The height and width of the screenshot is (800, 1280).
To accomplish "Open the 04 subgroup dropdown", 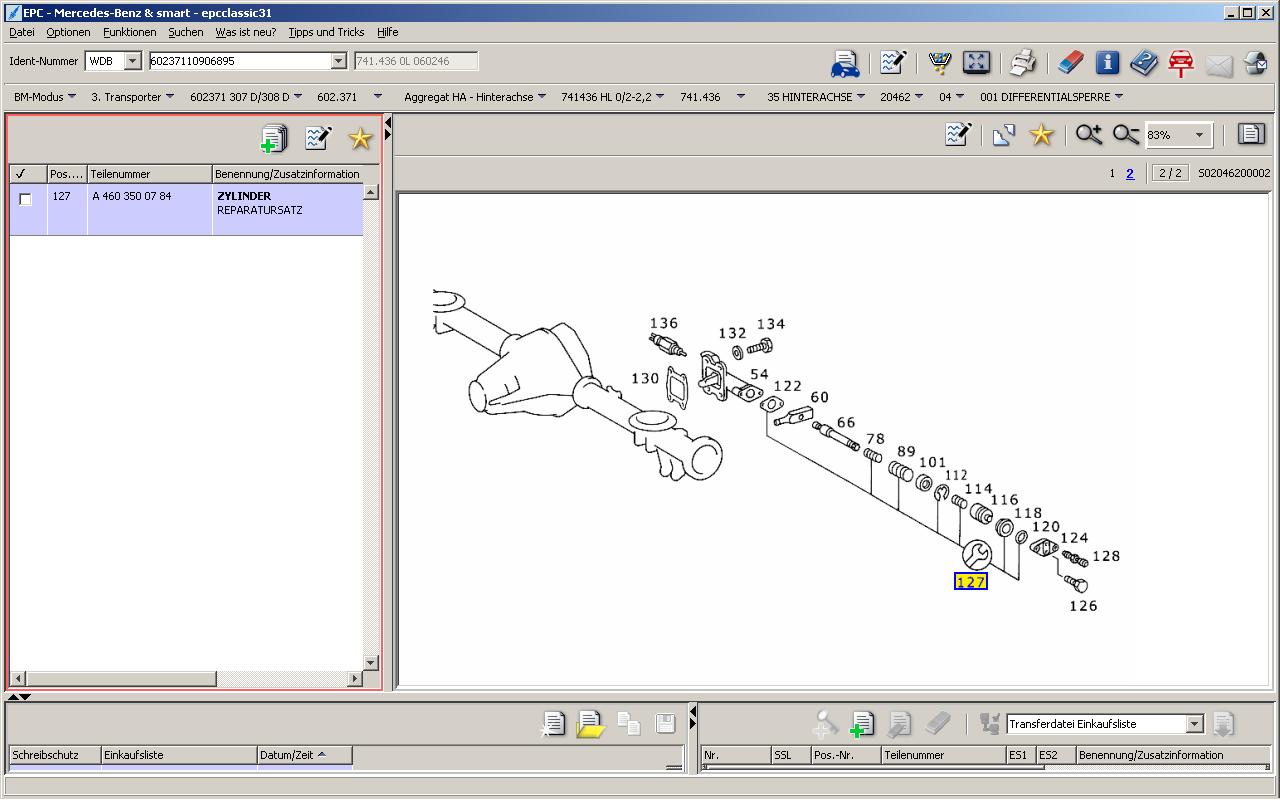I will [951, 97].
